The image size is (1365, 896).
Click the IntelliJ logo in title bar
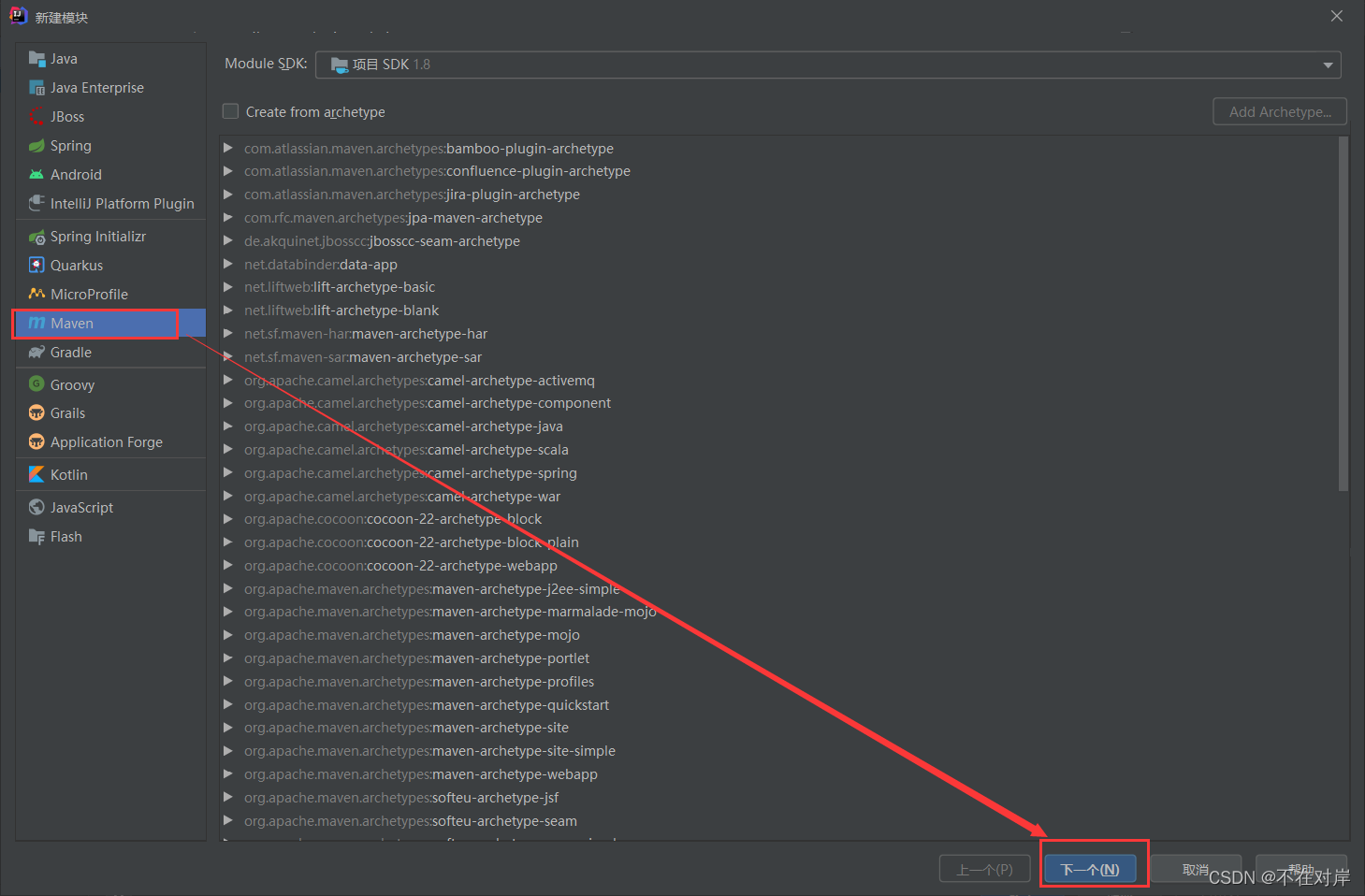(x=18, y=16)
